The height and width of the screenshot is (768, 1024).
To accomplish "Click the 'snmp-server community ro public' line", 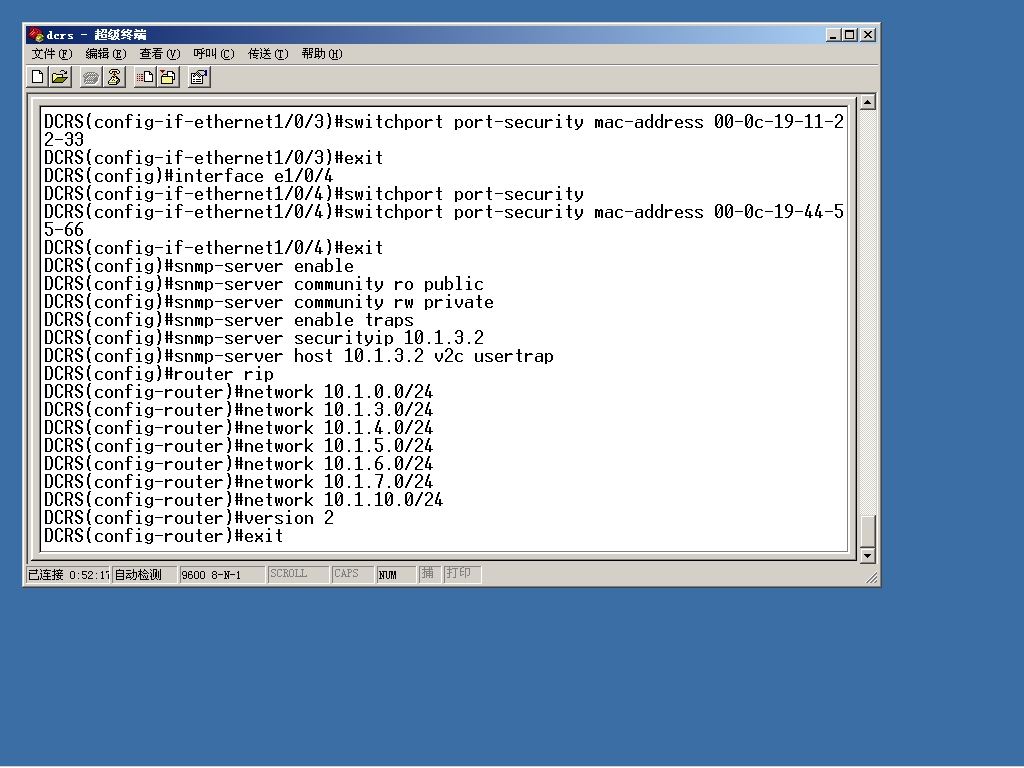I will point(264,284).
